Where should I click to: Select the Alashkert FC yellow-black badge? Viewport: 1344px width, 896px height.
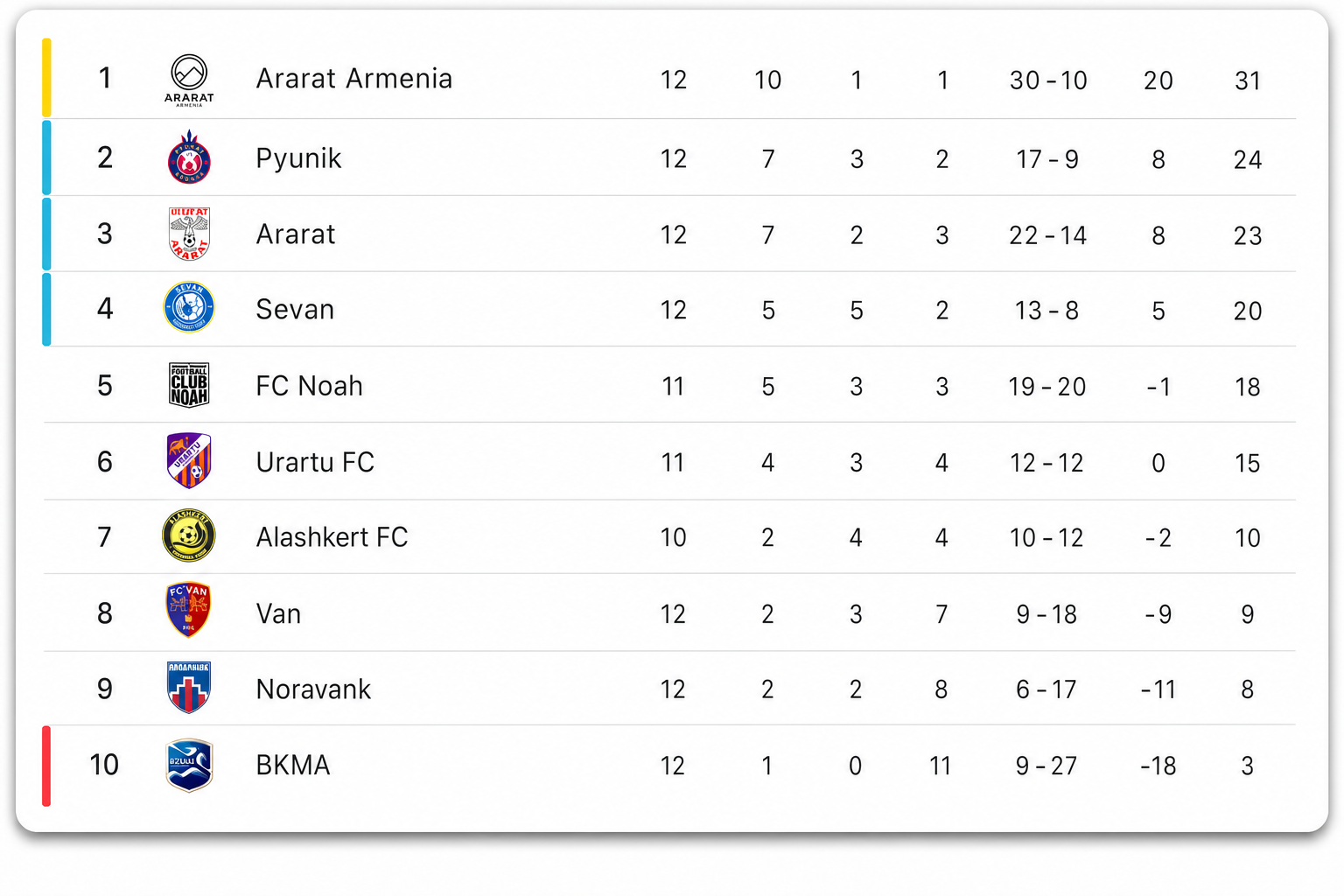point(189,535)
